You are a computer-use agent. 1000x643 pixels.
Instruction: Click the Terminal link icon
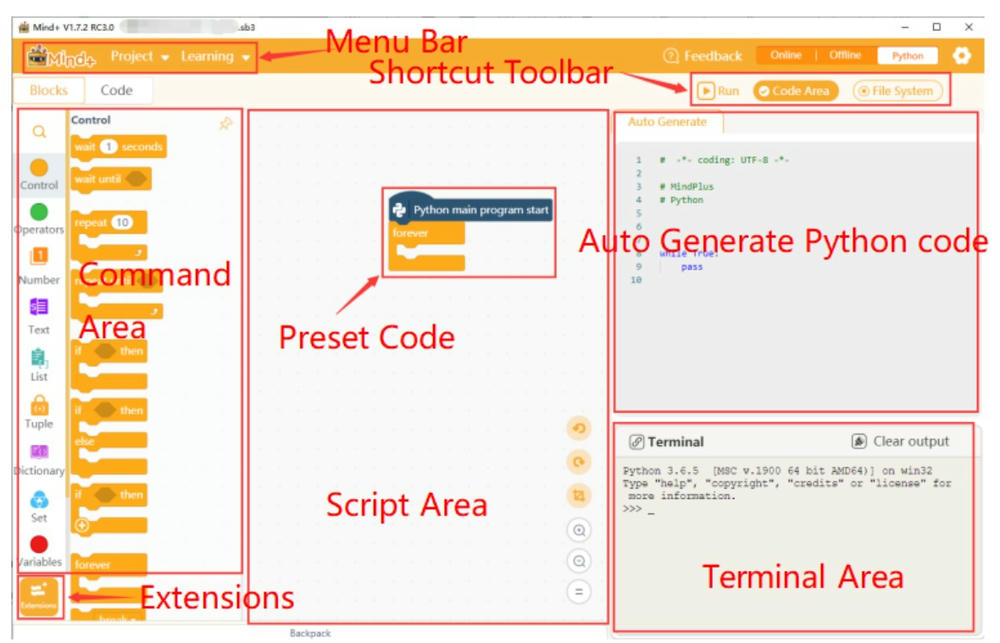tap(636, 442)
